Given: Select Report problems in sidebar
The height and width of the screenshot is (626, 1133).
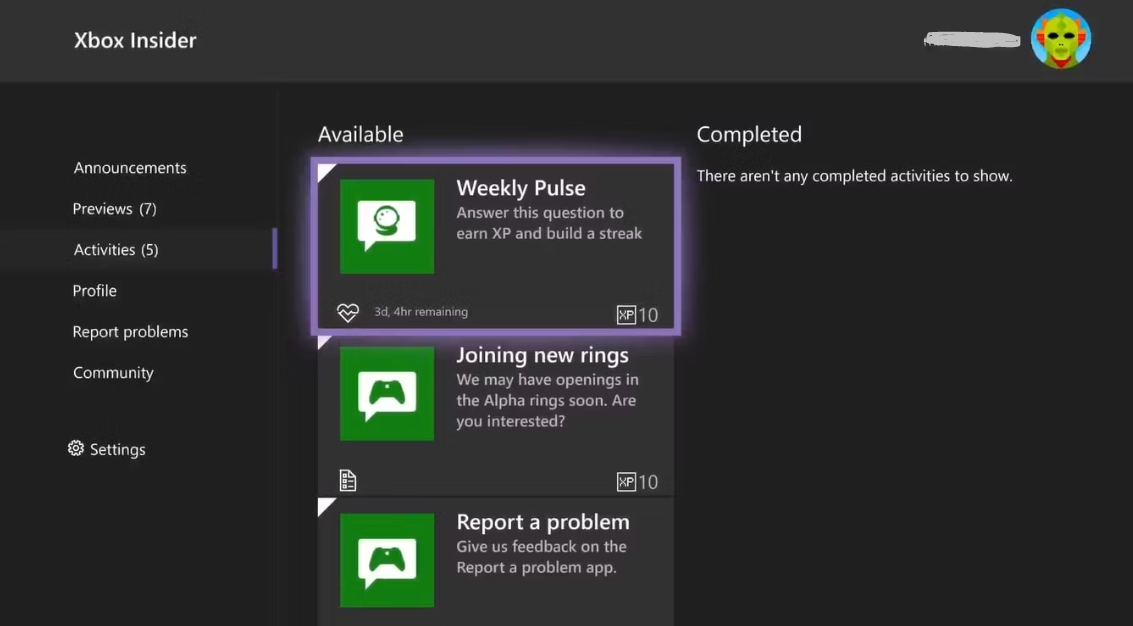Looking at the screenshot, I should click(130, 332).
